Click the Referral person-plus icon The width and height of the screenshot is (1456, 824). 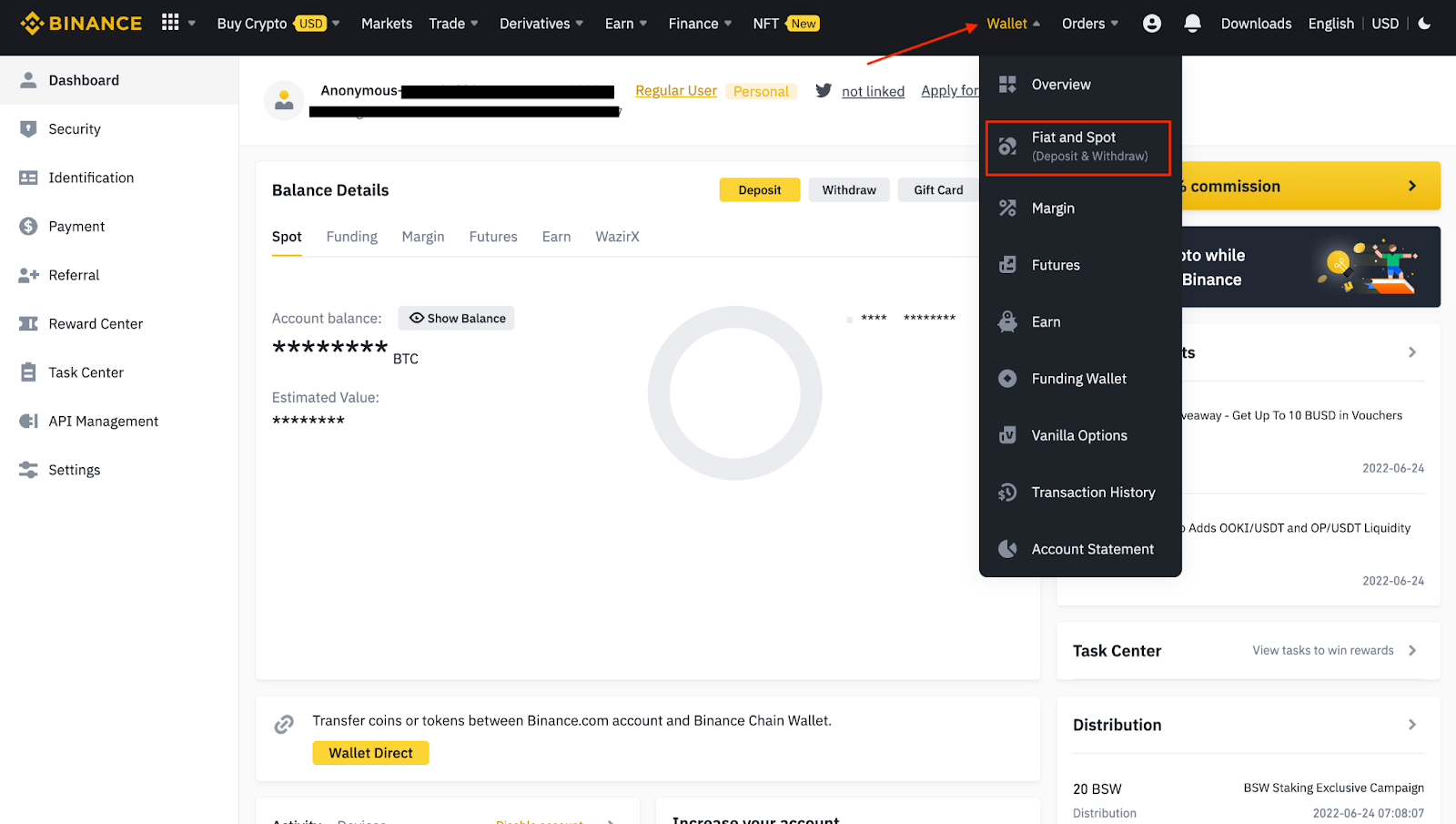point(28,275)
